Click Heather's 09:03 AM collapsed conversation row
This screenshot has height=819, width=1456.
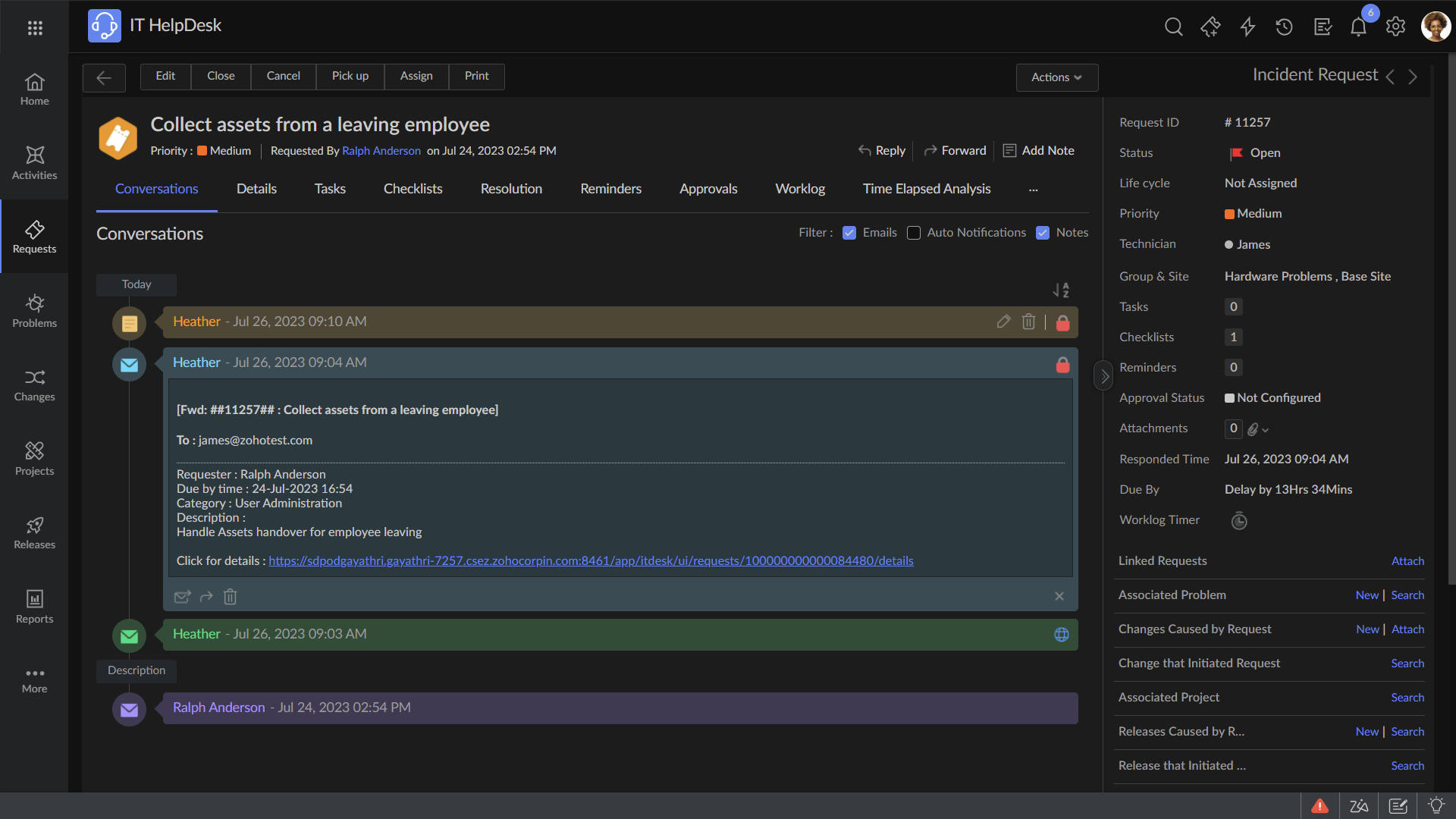click(607, 634)
